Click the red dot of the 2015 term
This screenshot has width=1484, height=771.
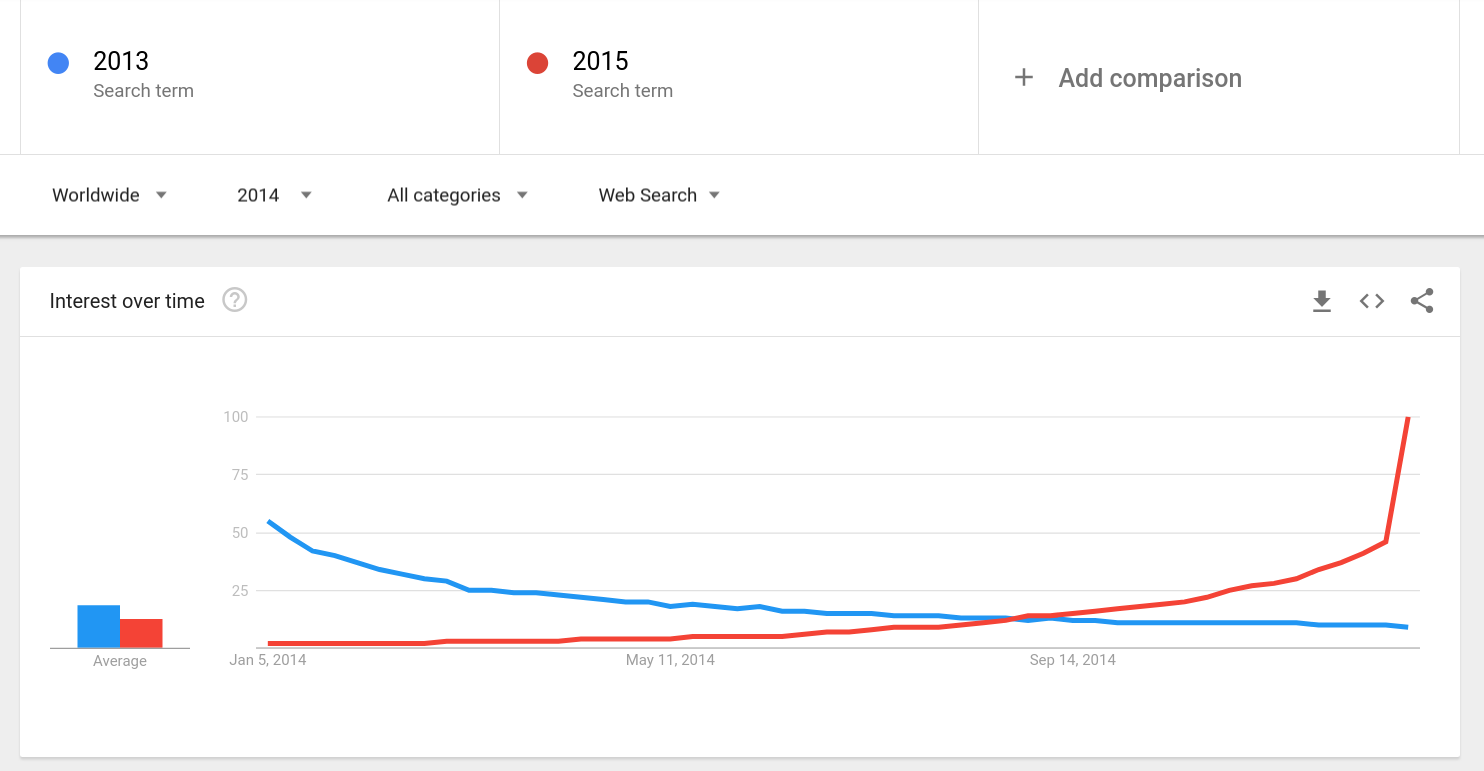tap(537, 63)
